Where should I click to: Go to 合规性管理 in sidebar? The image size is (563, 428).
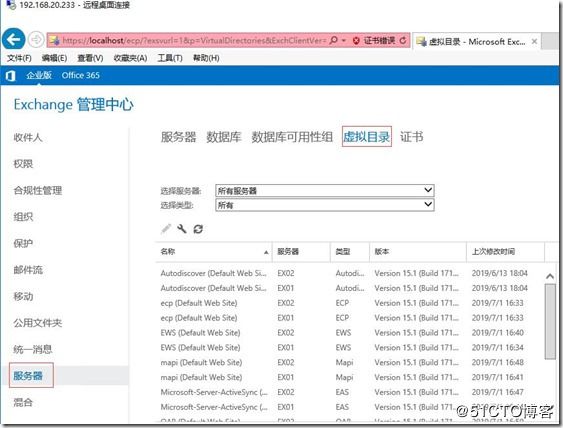[x=38, y=190]
